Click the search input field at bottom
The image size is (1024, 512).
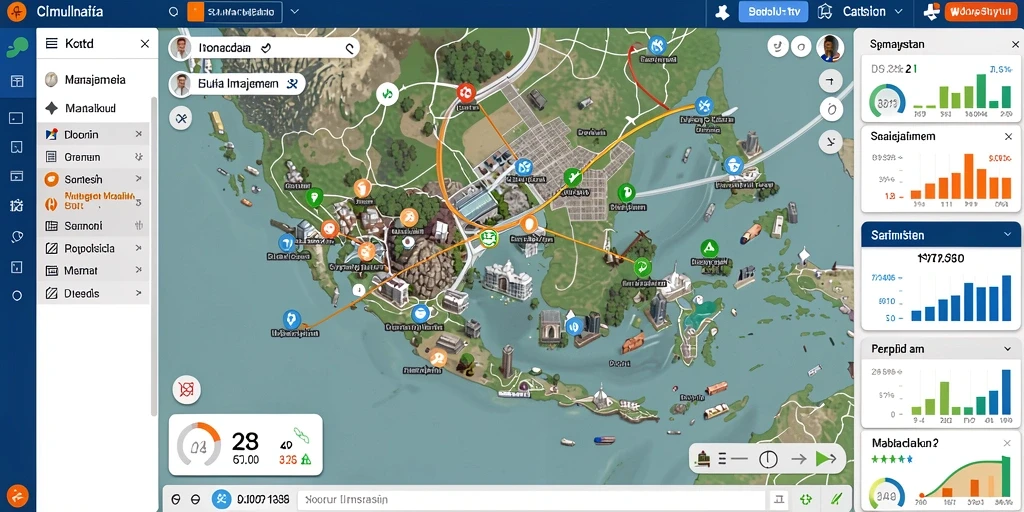531,500
